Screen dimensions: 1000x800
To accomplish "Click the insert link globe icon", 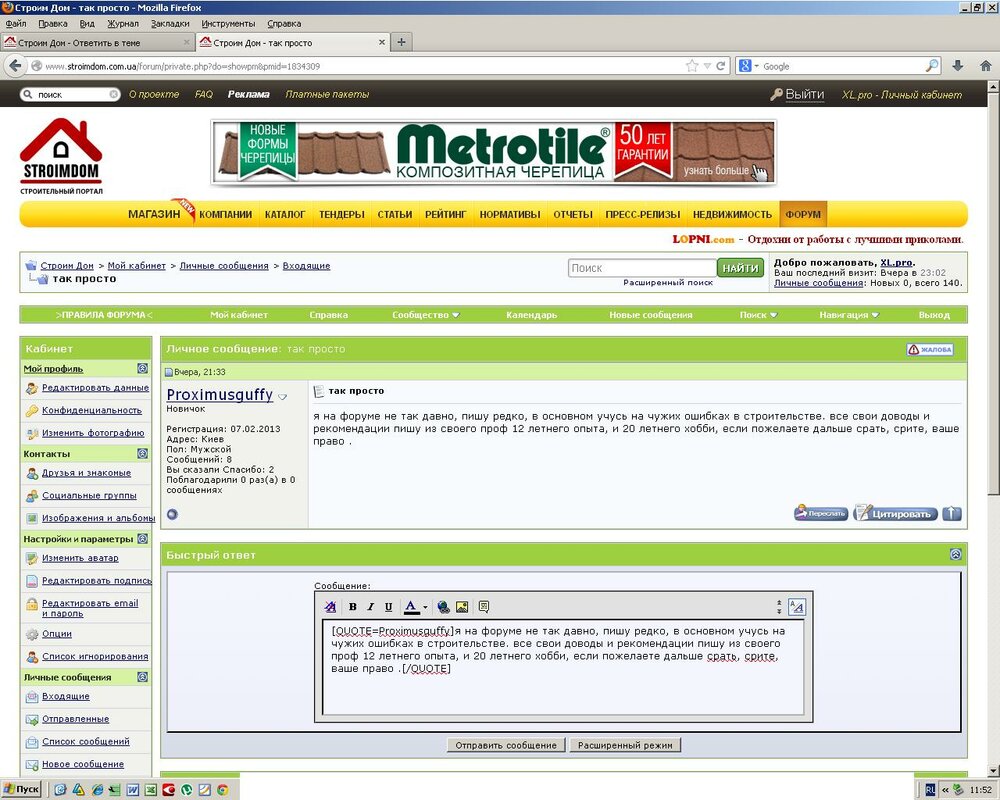I will [x=444, y=607].
